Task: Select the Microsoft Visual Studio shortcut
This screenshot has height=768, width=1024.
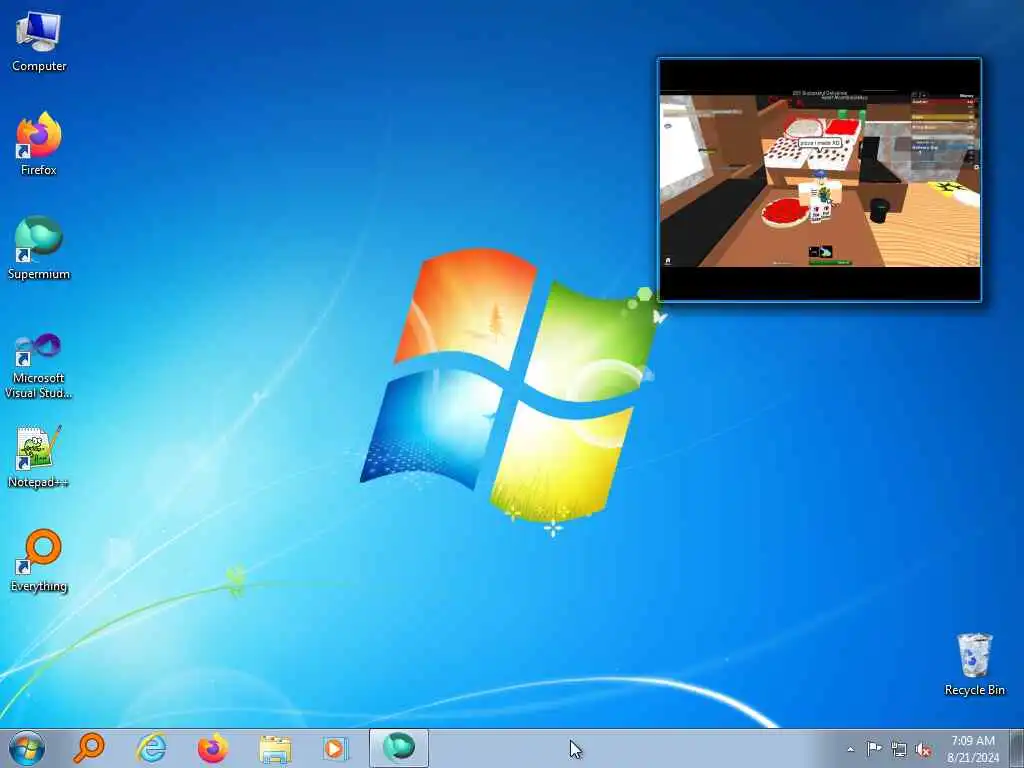Action: (x=39, y=366)
